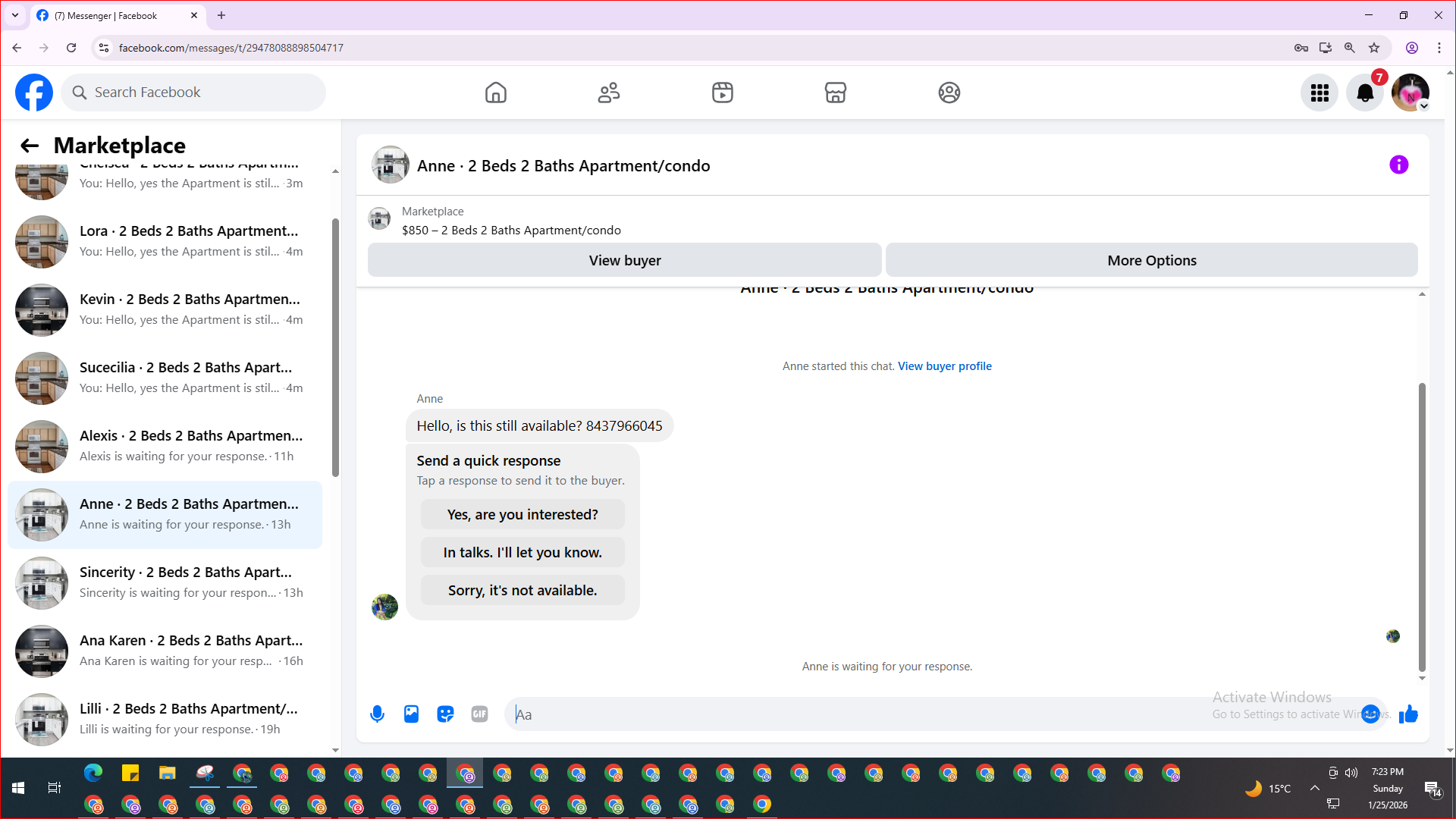Screen dimensions: 1456x819
Task: Open Ana Karen's apartment conversation
Action: [165, 651]
